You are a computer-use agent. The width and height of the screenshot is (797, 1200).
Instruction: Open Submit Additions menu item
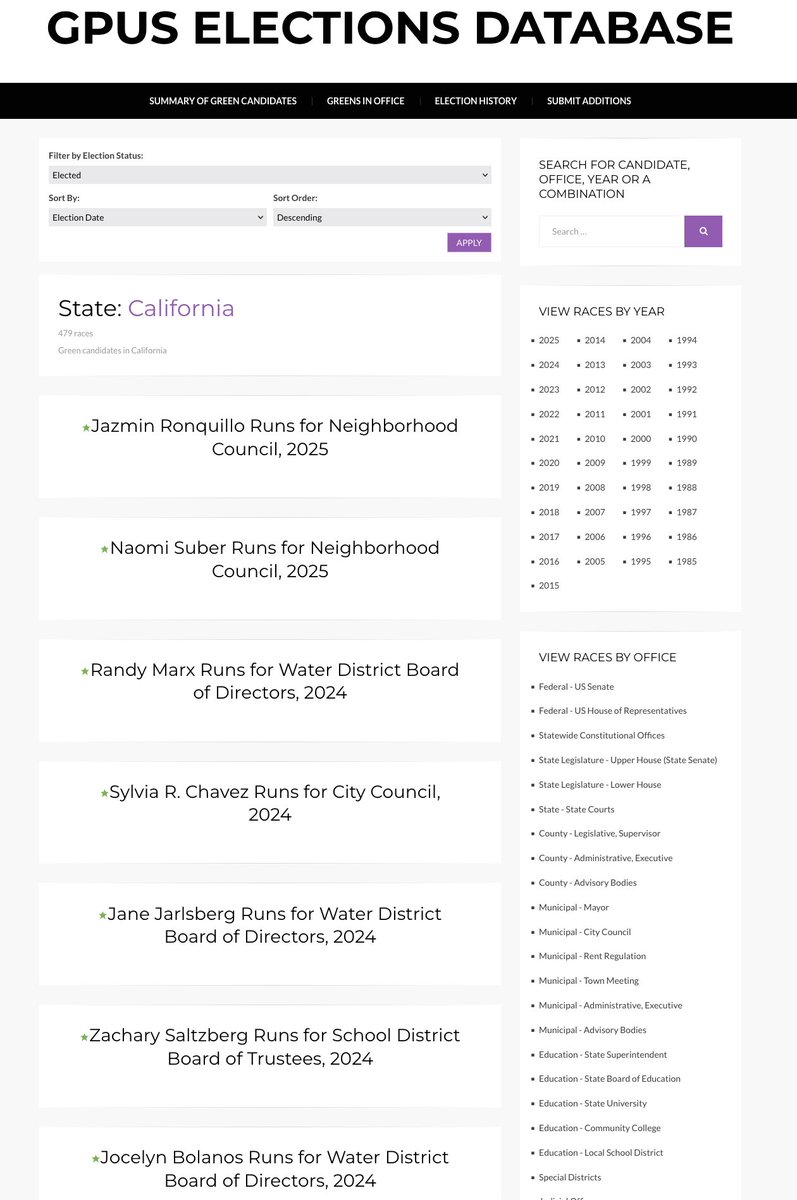(589, 101)
